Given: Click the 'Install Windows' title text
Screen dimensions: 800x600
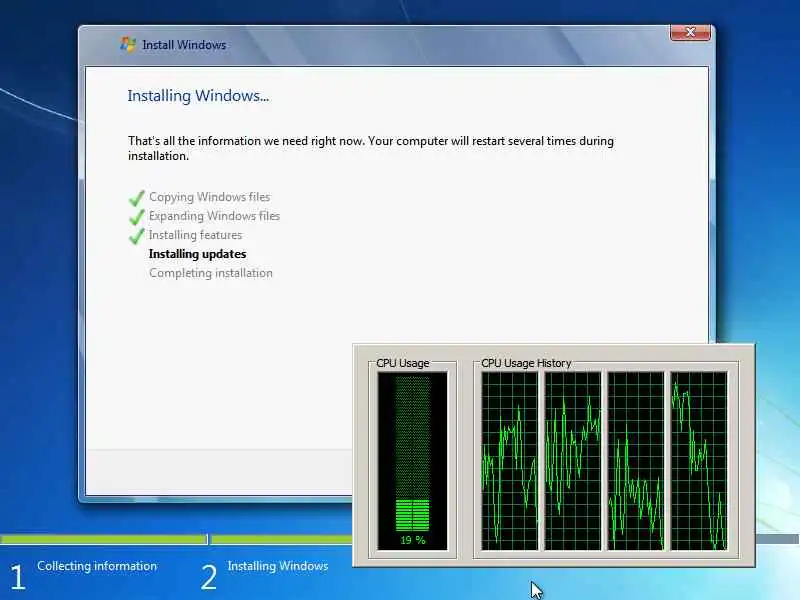Looking at the screenshot, I should click(184, 45).
